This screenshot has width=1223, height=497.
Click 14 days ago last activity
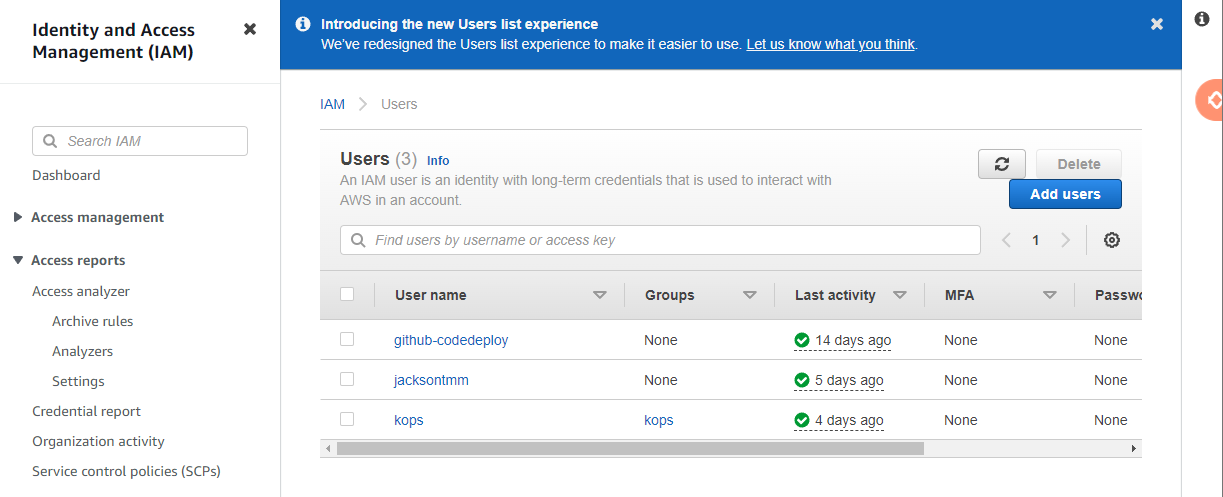coord(853,340)
